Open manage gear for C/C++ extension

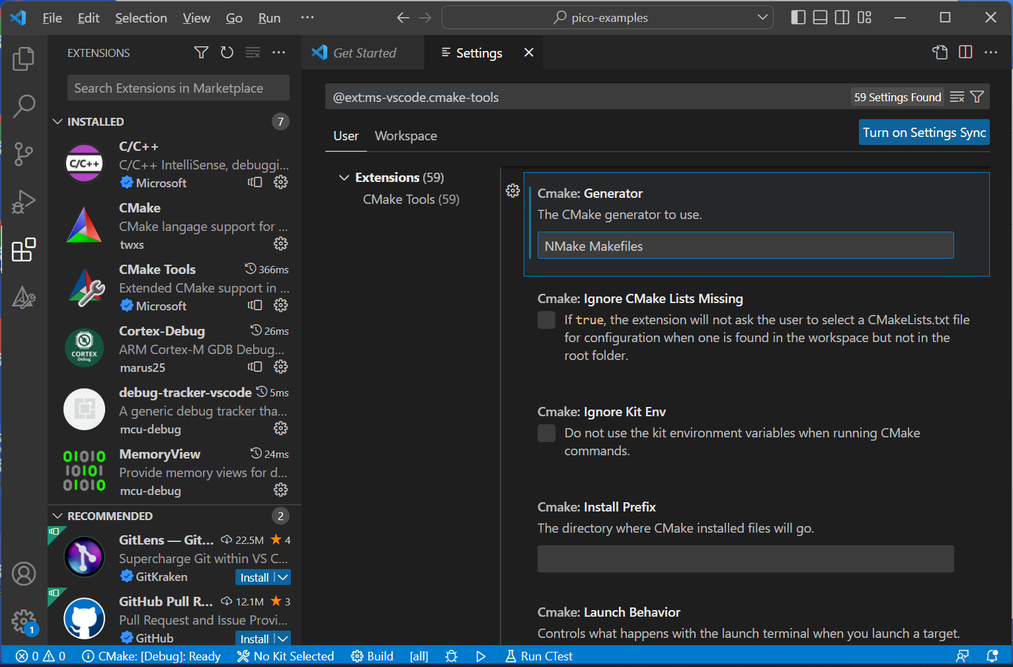(x=280, y=182)
